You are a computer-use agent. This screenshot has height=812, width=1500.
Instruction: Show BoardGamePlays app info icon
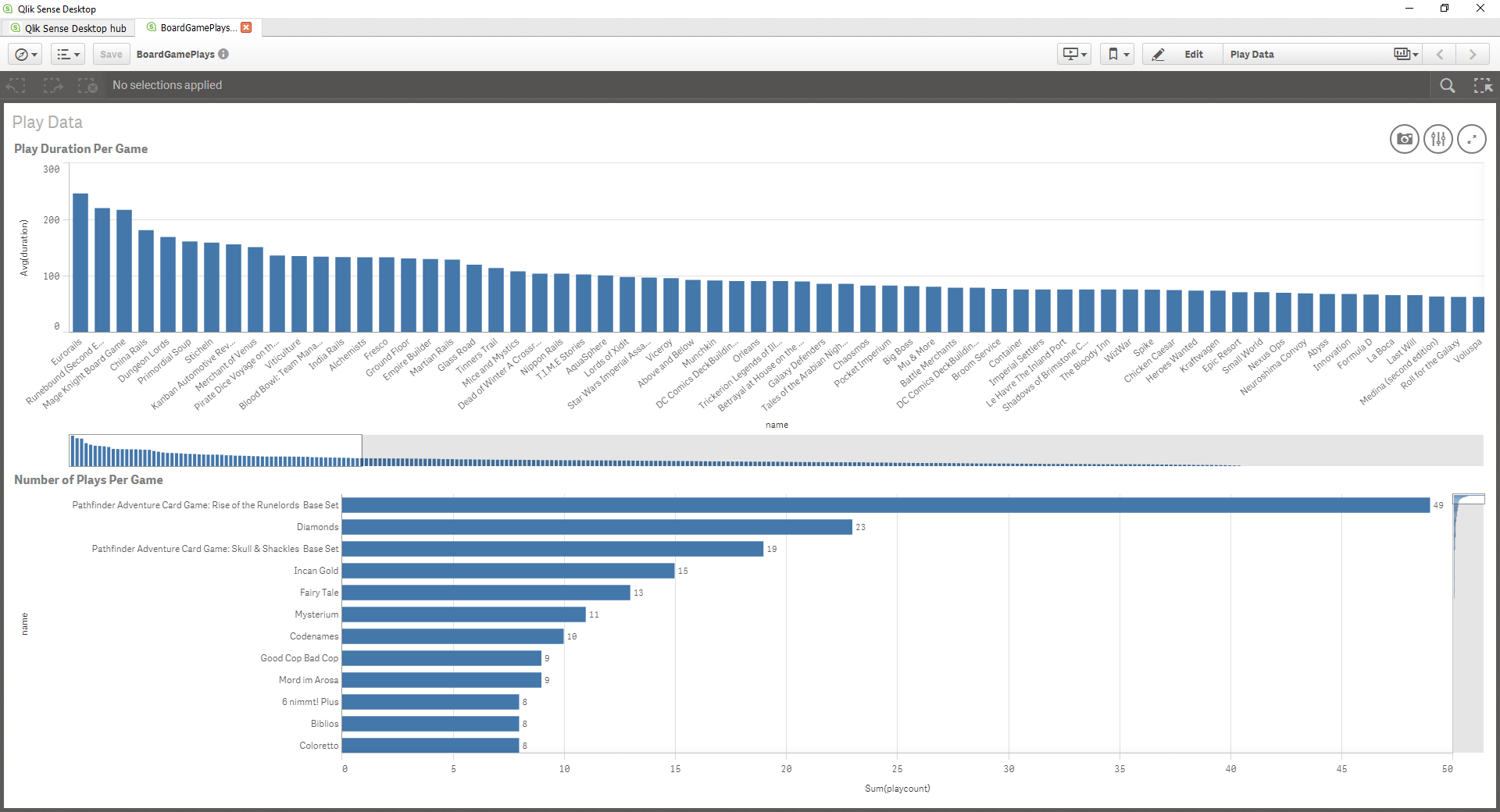223,54
